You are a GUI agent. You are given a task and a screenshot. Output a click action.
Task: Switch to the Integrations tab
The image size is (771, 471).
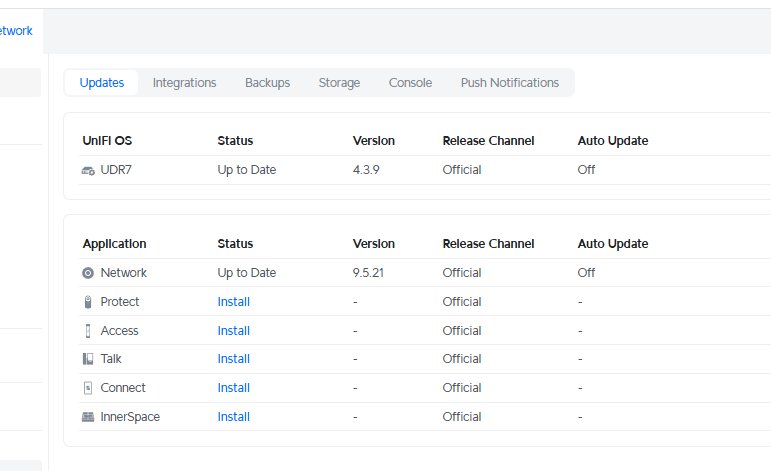(x=184, y=83)
